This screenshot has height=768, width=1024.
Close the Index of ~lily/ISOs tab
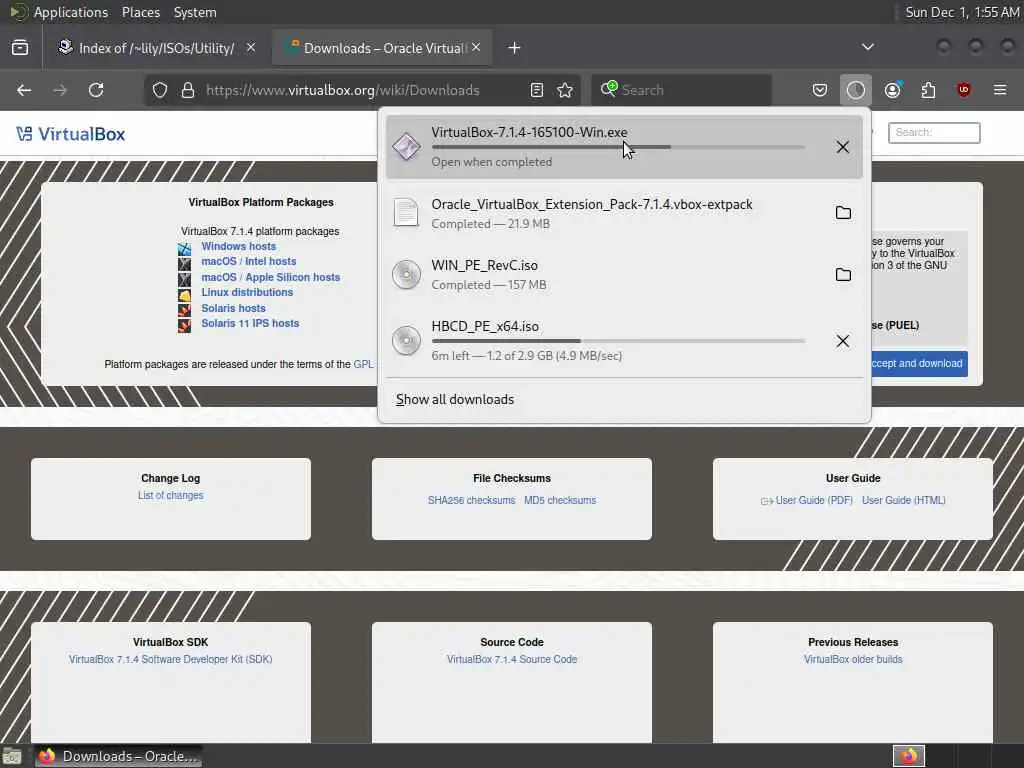coord(251,47)
